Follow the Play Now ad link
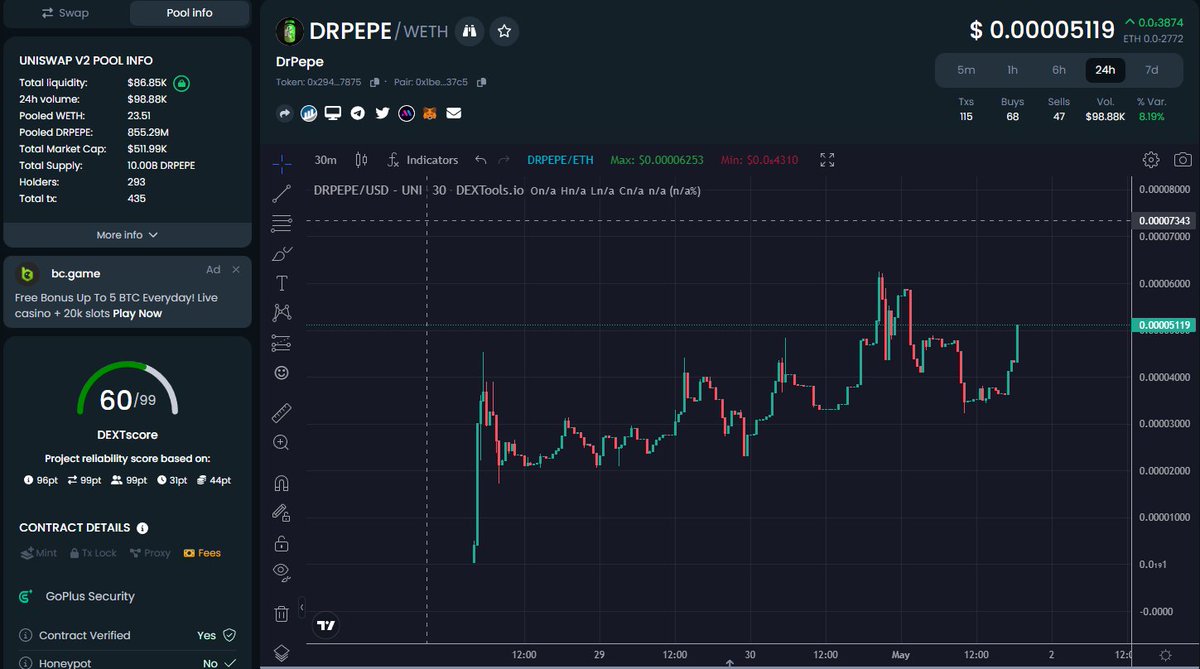Image resolution: width=1200 pixels, height=669 pixels. [137, 313]
